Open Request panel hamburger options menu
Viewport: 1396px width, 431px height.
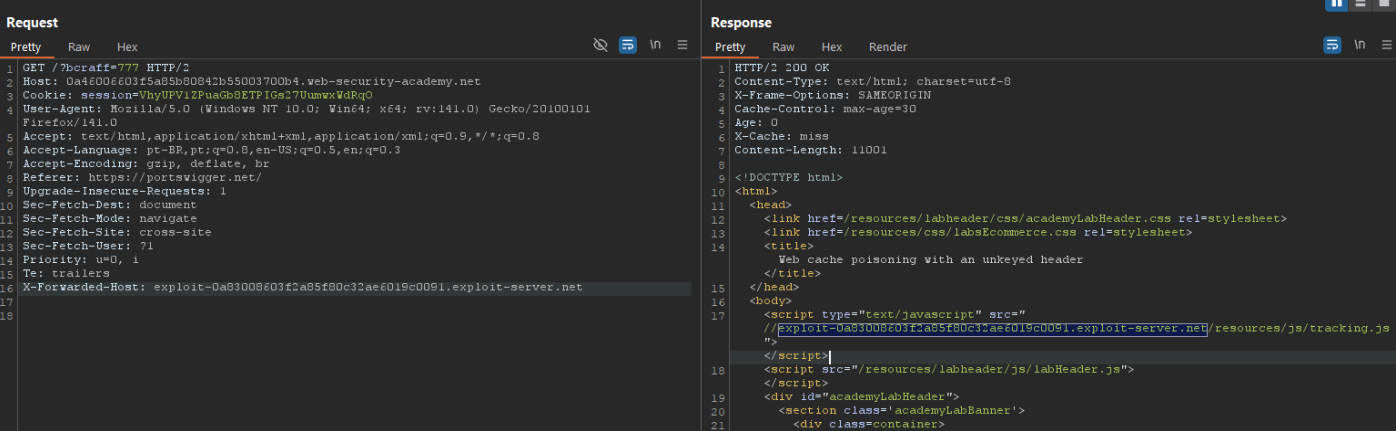tap(683, 45)
